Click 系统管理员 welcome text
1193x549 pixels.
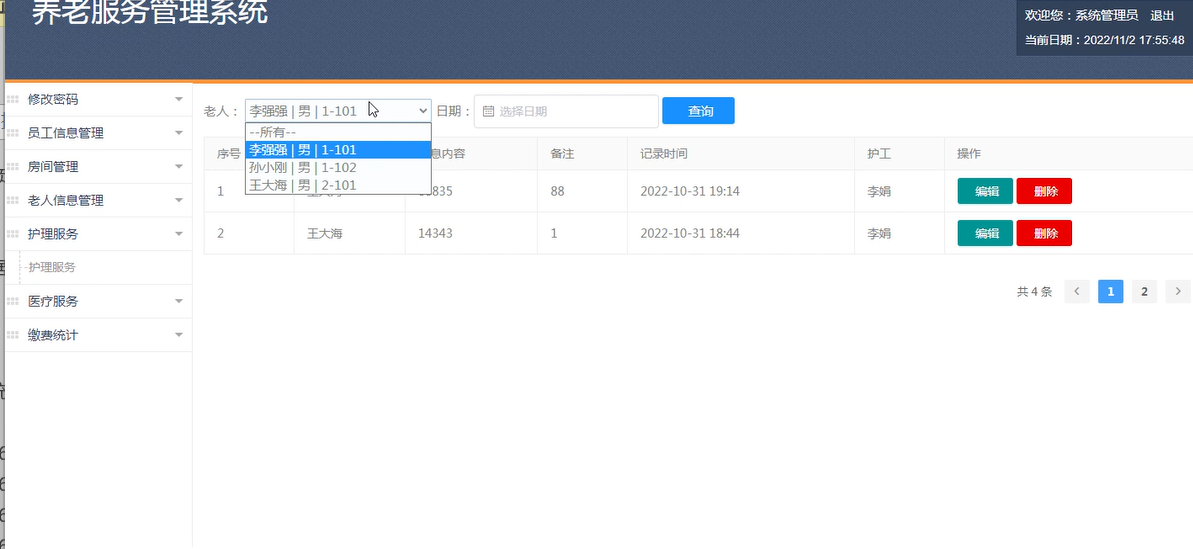point(1106,15)
